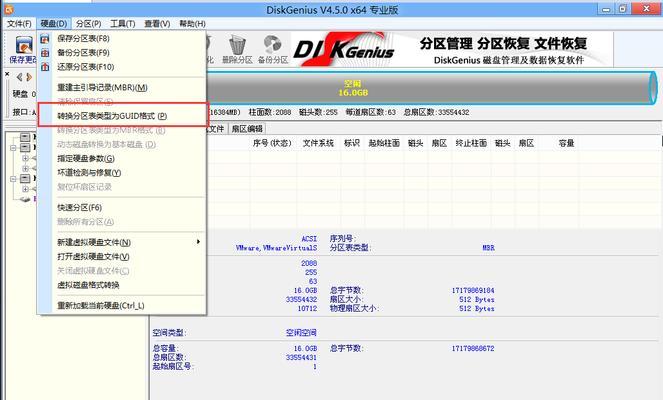Screen dimensions: 663x400
Task: Click the 33554431 total sectors value
Action: (301, 357)
